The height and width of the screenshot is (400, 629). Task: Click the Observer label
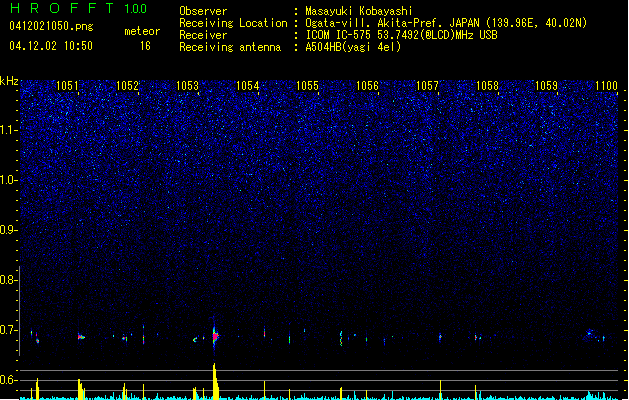(203, 11)
